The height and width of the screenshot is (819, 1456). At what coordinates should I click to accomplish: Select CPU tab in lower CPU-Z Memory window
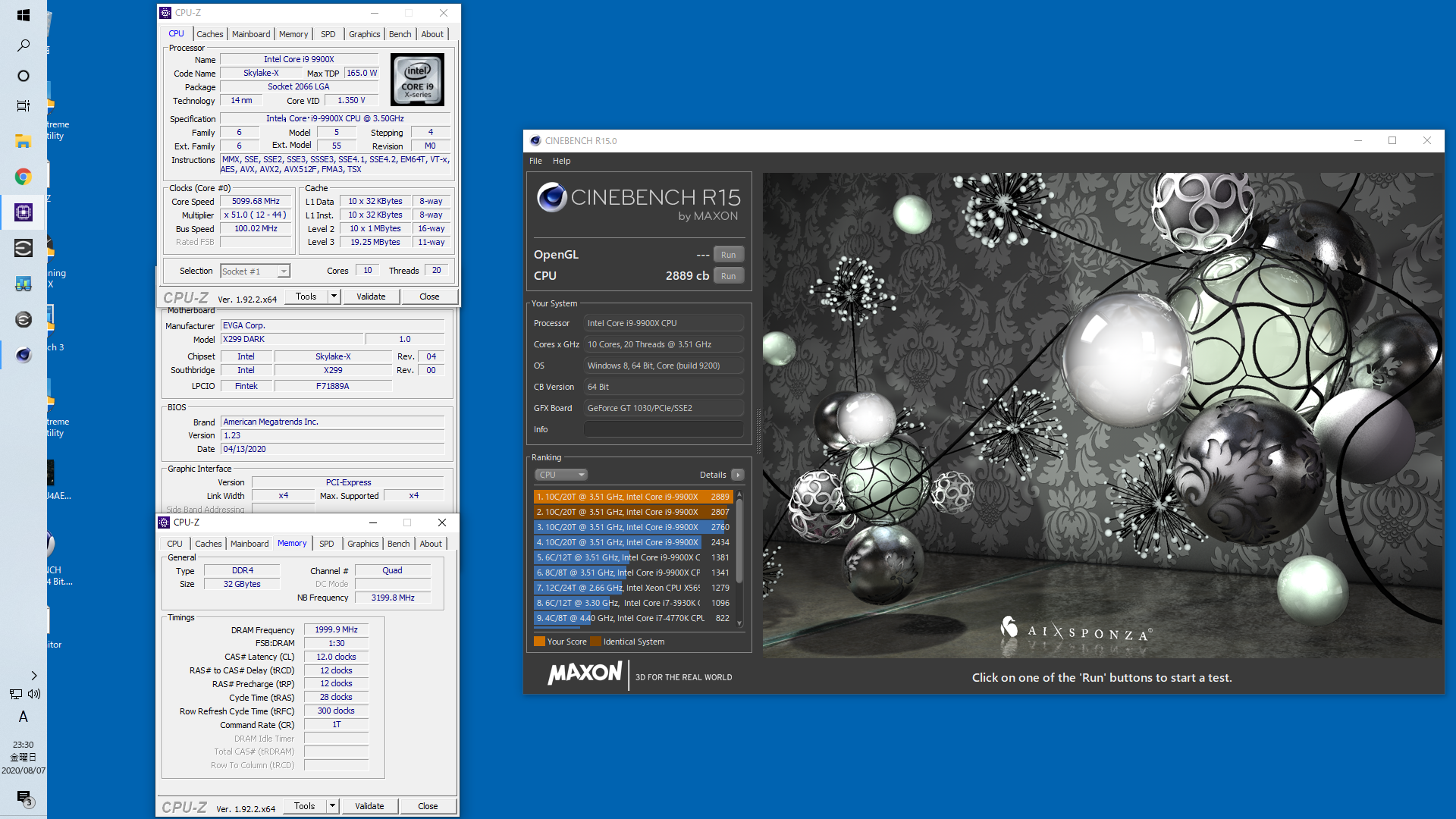click(x=174, y=544)
